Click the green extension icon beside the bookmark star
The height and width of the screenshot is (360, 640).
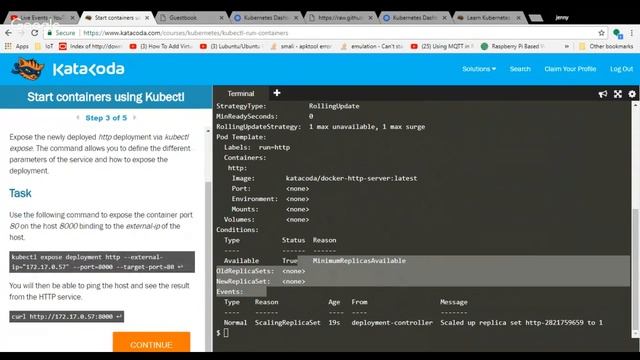pos(617,33)
